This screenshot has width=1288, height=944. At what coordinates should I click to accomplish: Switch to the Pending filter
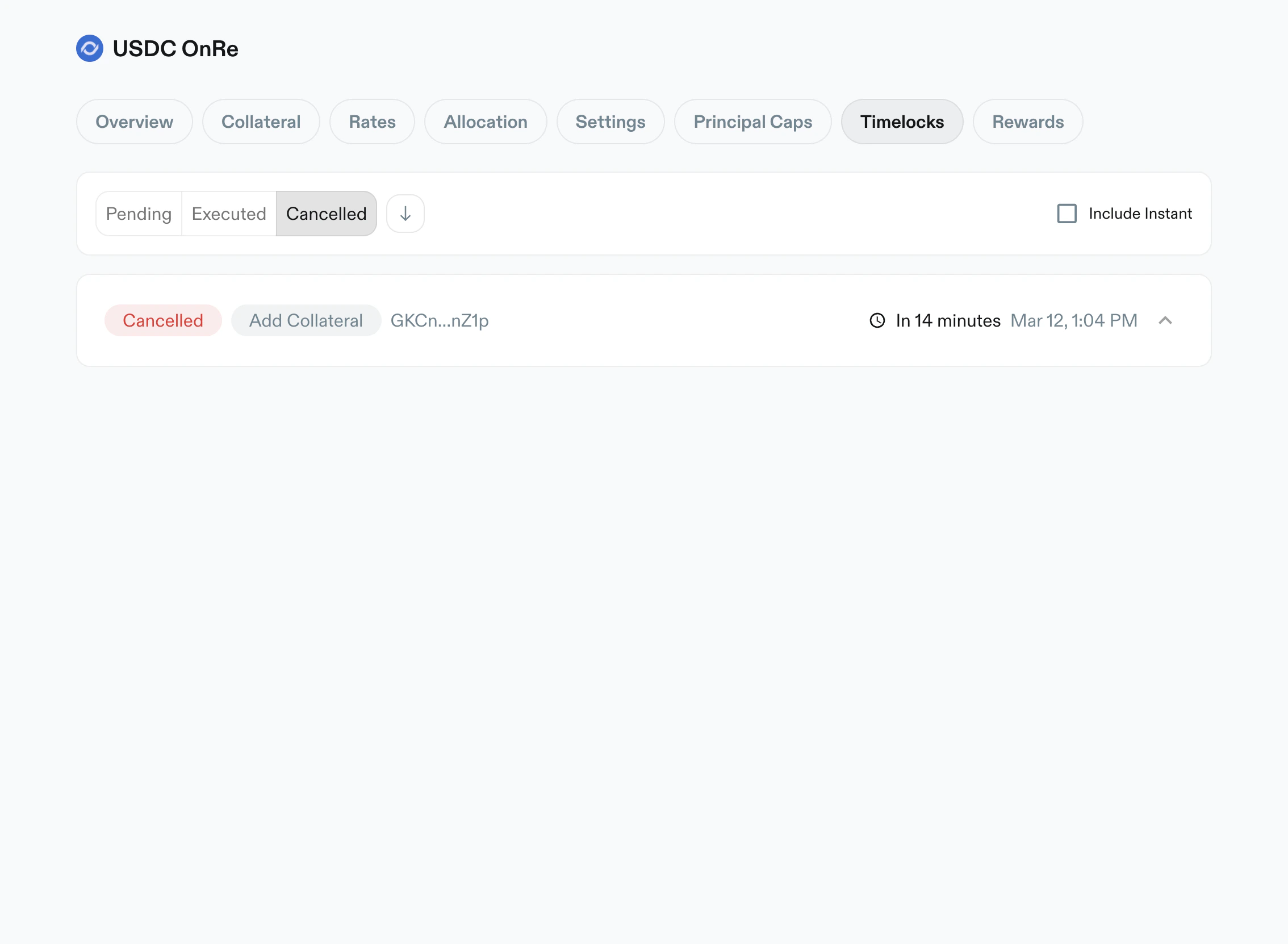coord(139,214)
